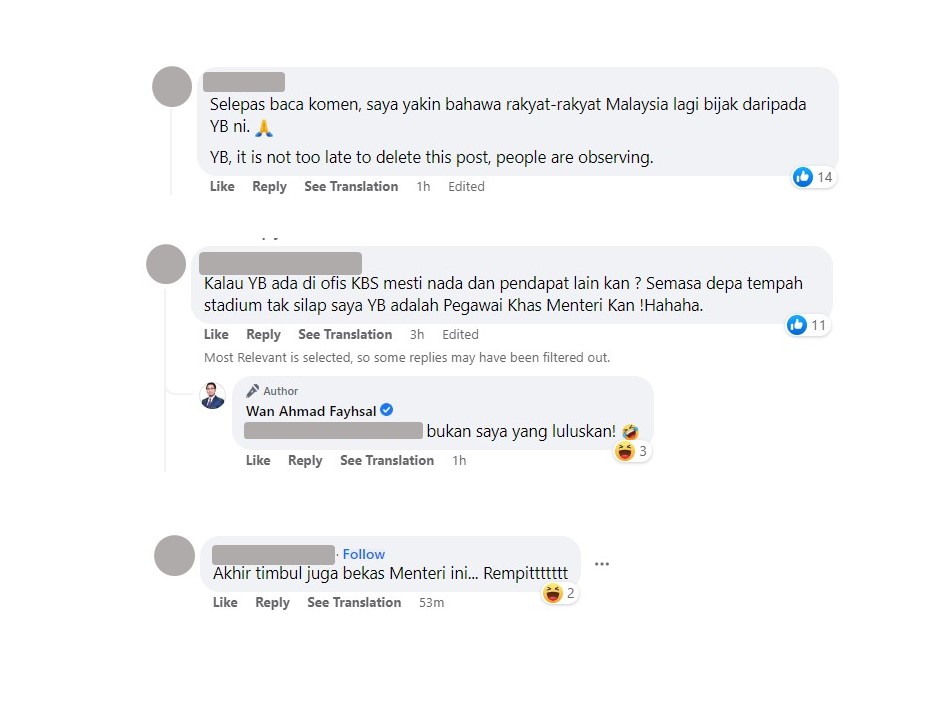
Task: Like the 'Selepas baca komen' comment
Action: tap(222, 187)
